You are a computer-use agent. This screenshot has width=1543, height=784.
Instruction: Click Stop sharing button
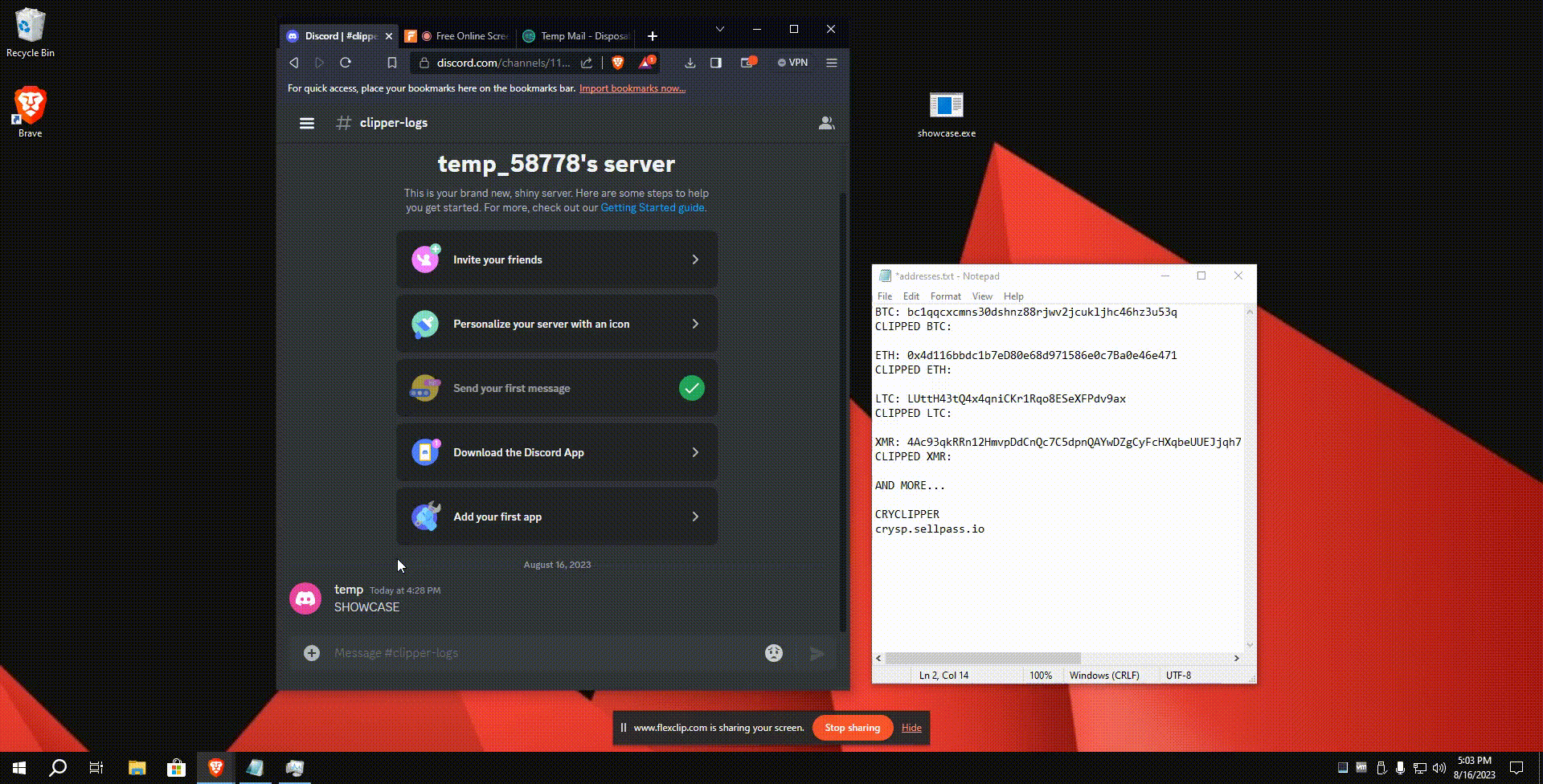tap(853, 728)
